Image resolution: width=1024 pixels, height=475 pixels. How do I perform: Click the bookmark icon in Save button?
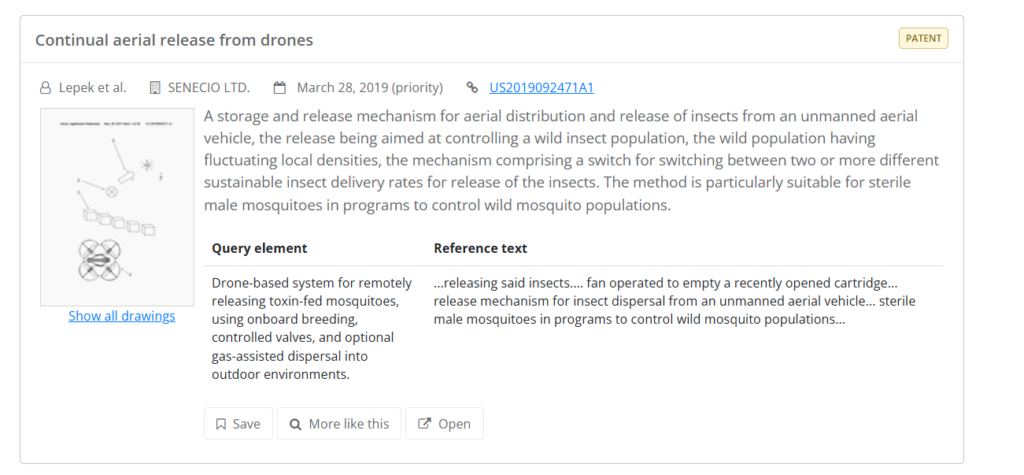click(x=221, y=424)
